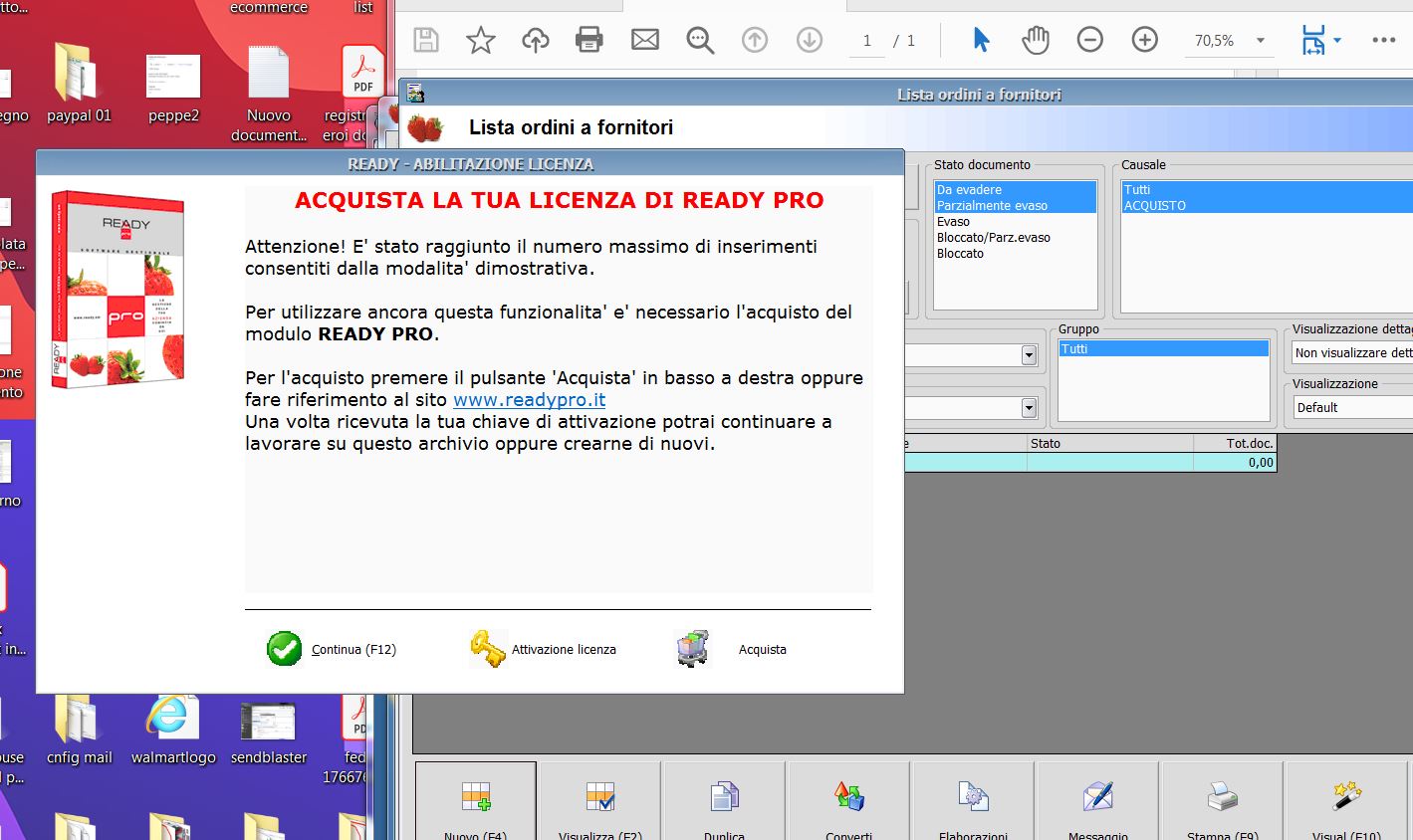The width and height of the screenshot is (1413, 840).
Task: Open the Visualizzazione 'Default' dropdown
Action: pos(1351,407)
